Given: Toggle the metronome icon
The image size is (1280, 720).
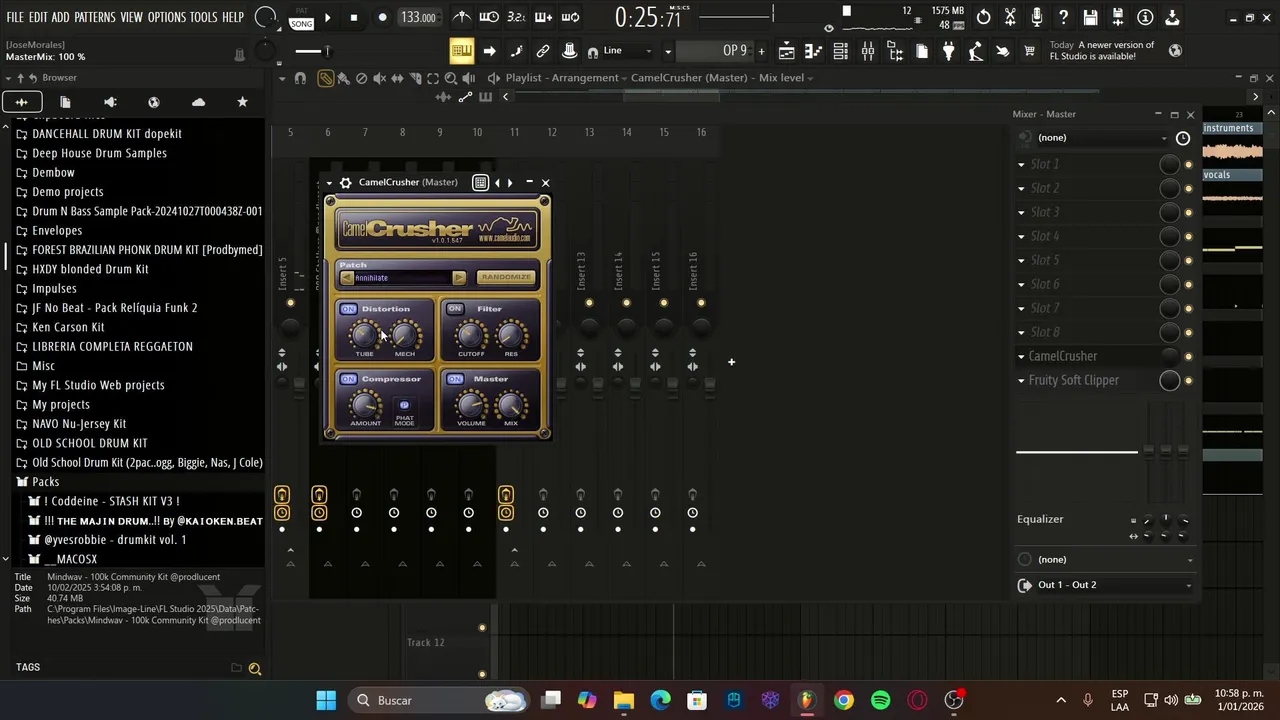Looking at the screenshot, I should click(x=462, y=17).
